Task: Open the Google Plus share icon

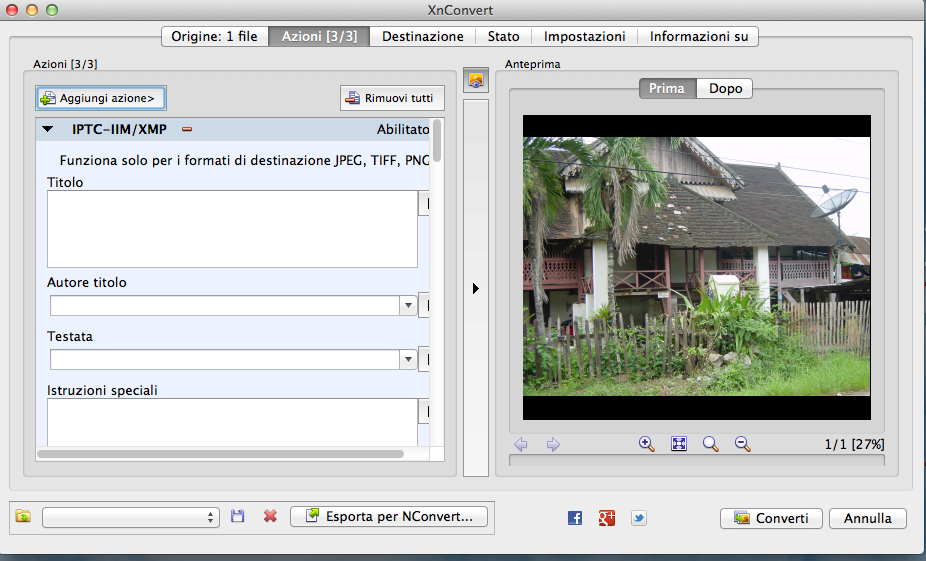Action: point(607,518)
